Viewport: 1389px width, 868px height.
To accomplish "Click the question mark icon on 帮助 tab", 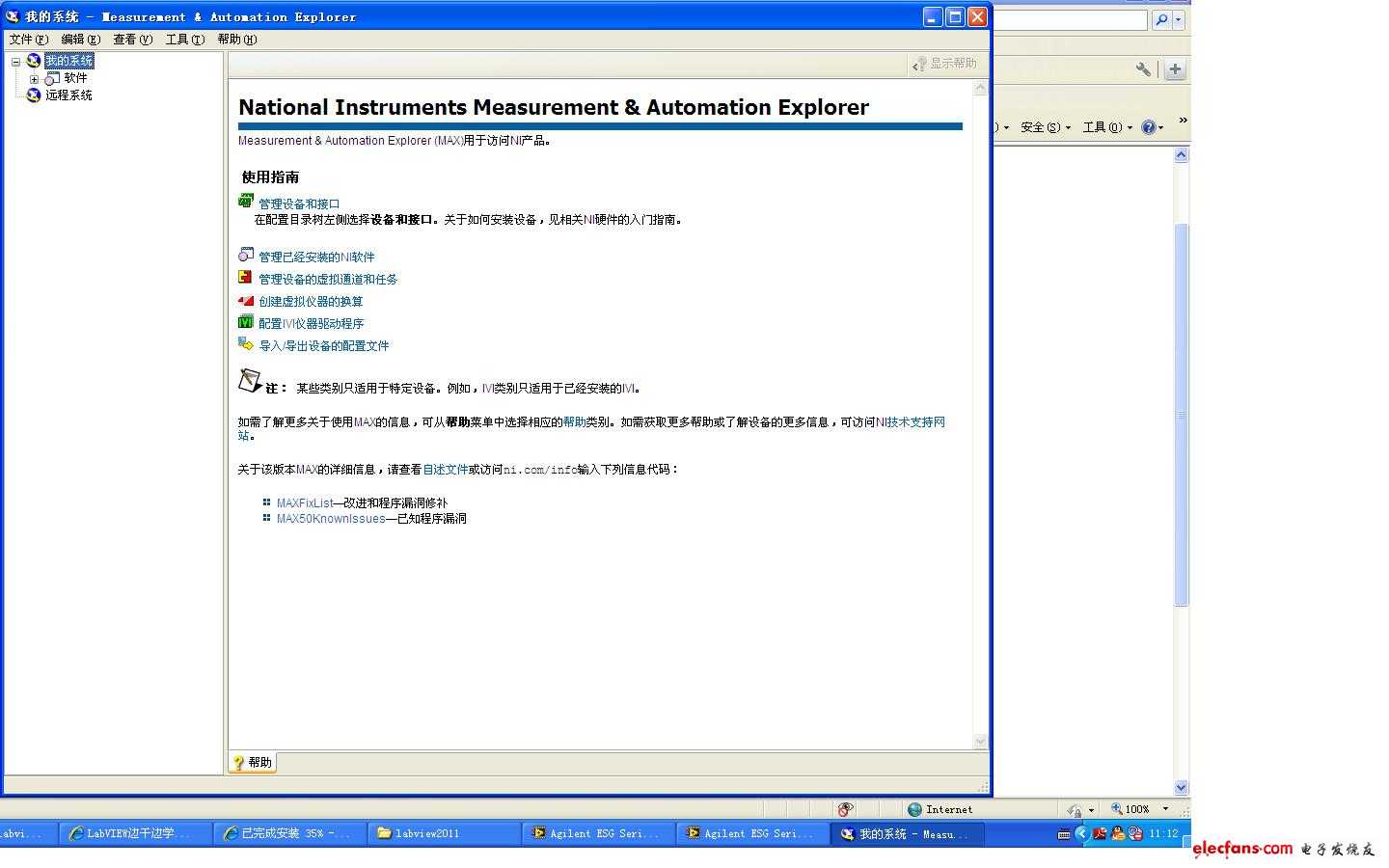I will click(238, 762).
